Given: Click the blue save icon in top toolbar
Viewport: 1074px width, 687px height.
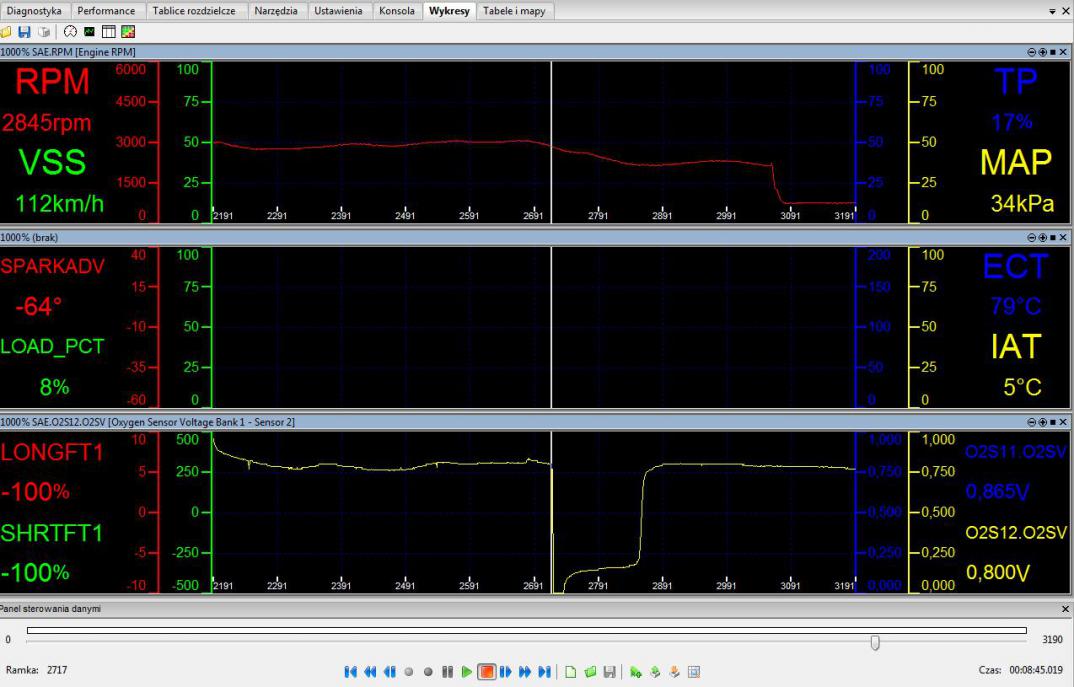Looking at the screenshot, I should (25, 31).
